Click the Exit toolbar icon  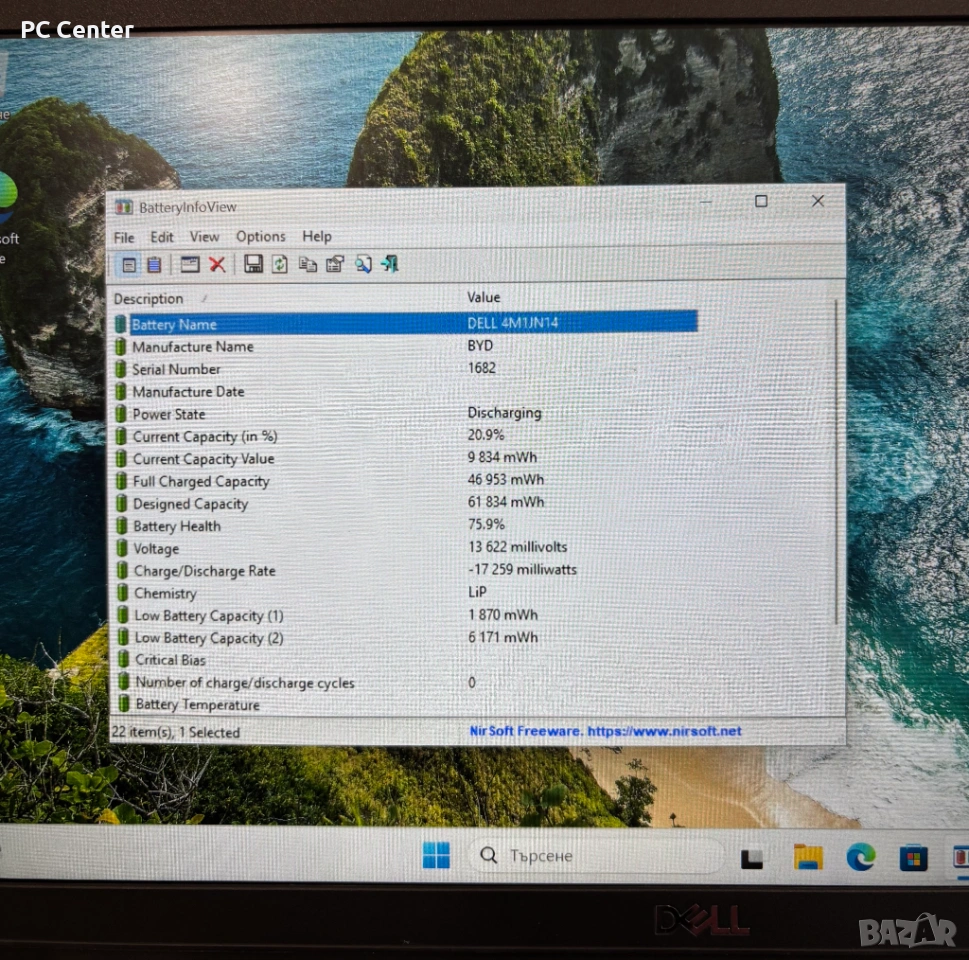pyautogui.click(x=390, y=265)
